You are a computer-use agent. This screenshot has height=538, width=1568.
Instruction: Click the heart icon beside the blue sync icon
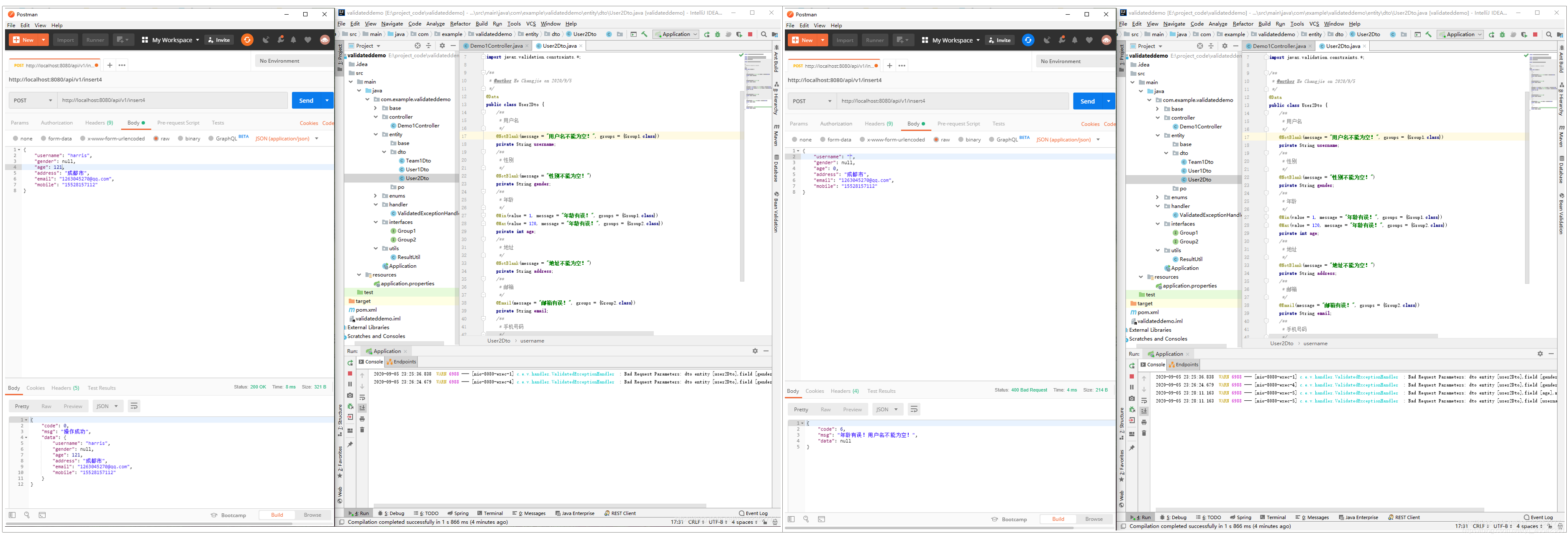tap(1089, 40)
